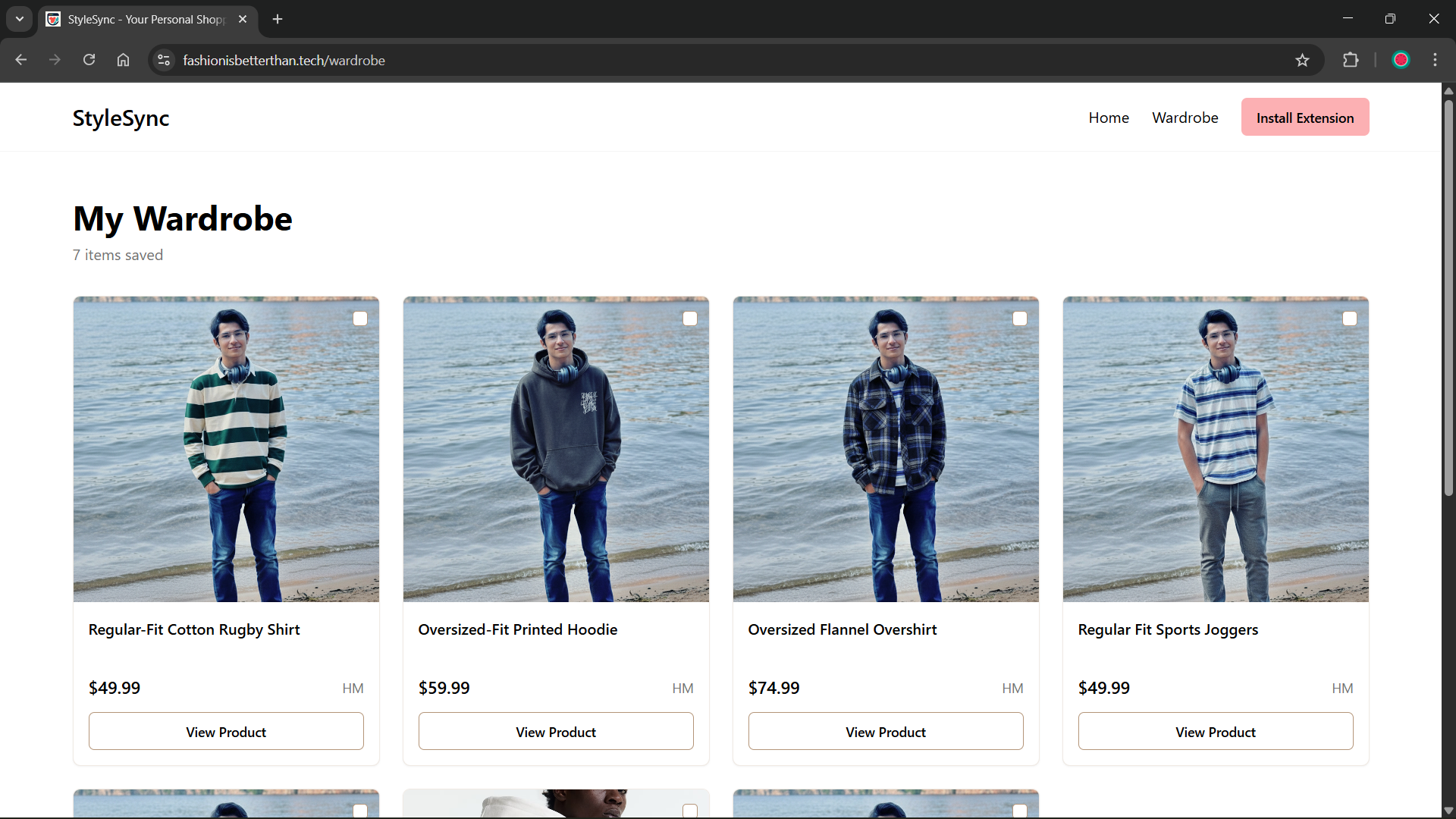Image resolution: width=1456 pixels, height=819 pixels.
Task: Check the Sports Joggers item checkbox
Action: [1350, 318]
